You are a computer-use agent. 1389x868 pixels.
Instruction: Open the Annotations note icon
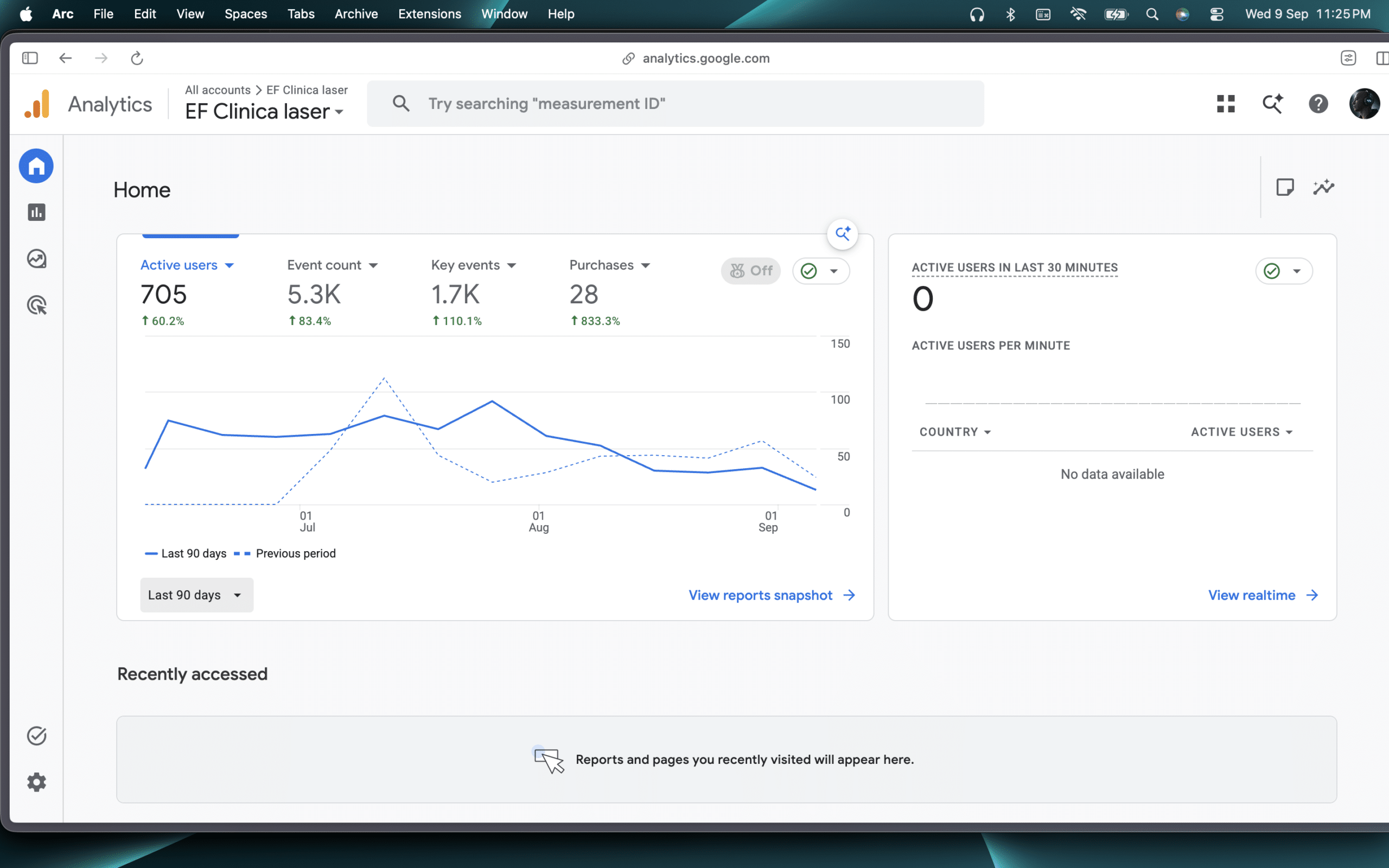click(1284, 187)
